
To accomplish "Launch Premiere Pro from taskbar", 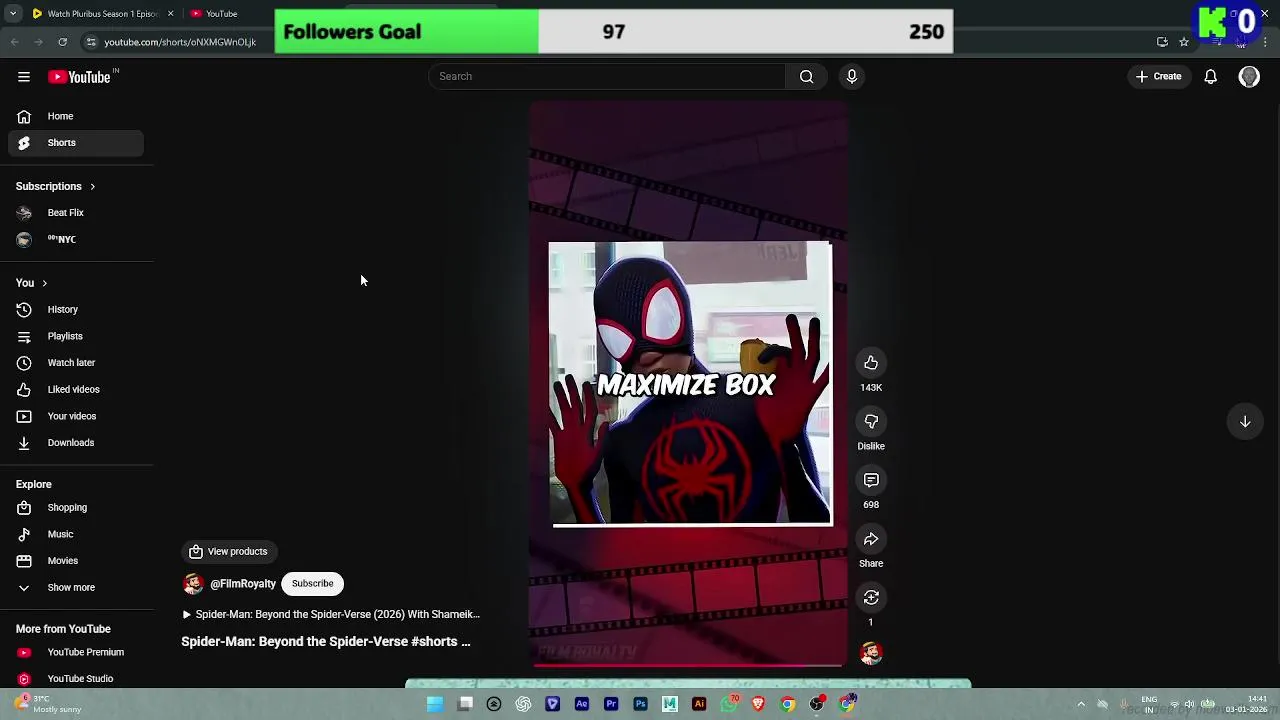I will pyautogui.click(x=611, y=704).
